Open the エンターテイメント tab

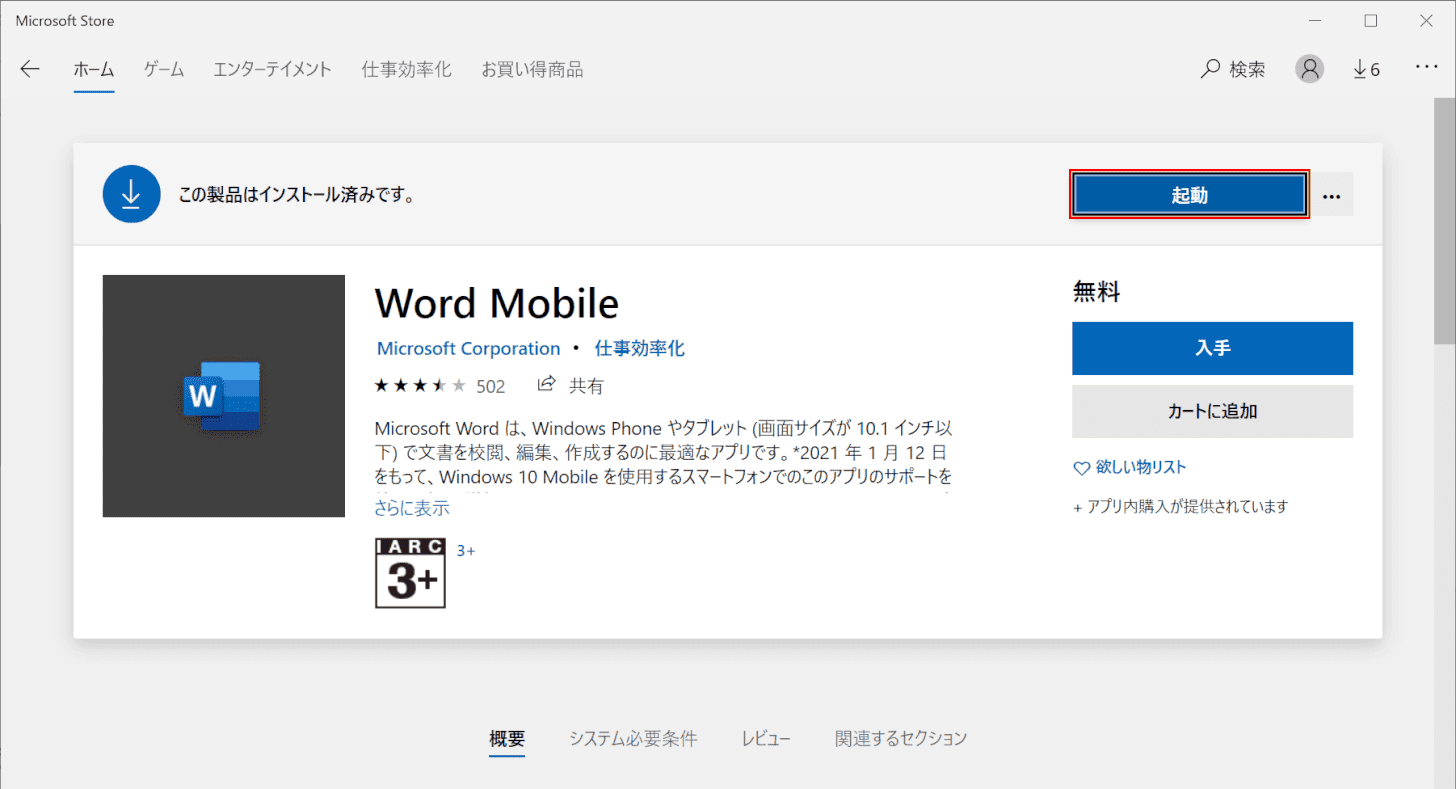(x=272, y=70)
